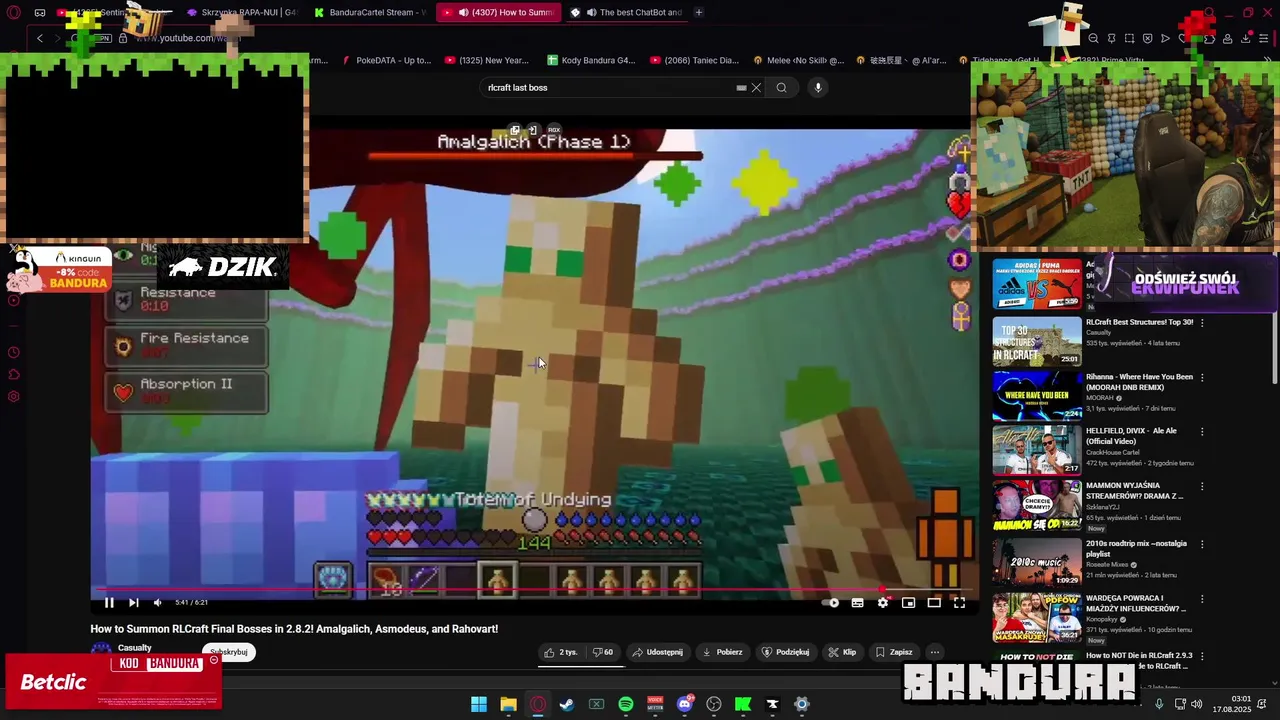1280x720 pixels.
Task: Open 'Melee <No Skill>' bookmark
Action: point(798,60)
